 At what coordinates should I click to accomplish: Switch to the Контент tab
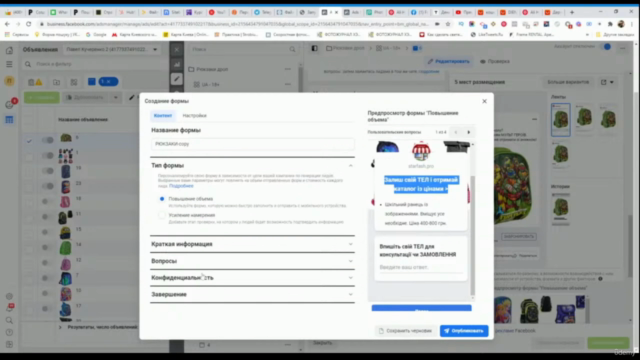(x=163, y=116)
